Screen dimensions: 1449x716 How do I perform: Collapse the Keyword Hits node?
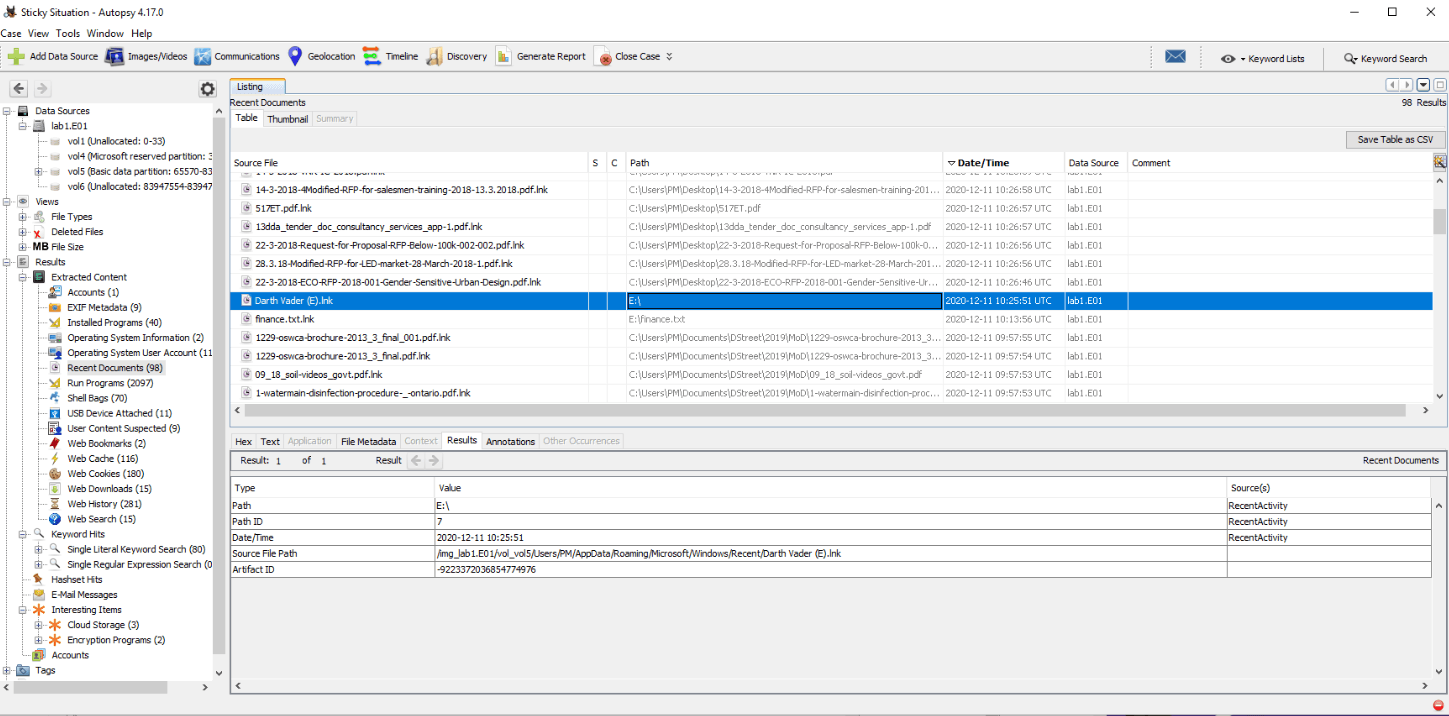23,534
